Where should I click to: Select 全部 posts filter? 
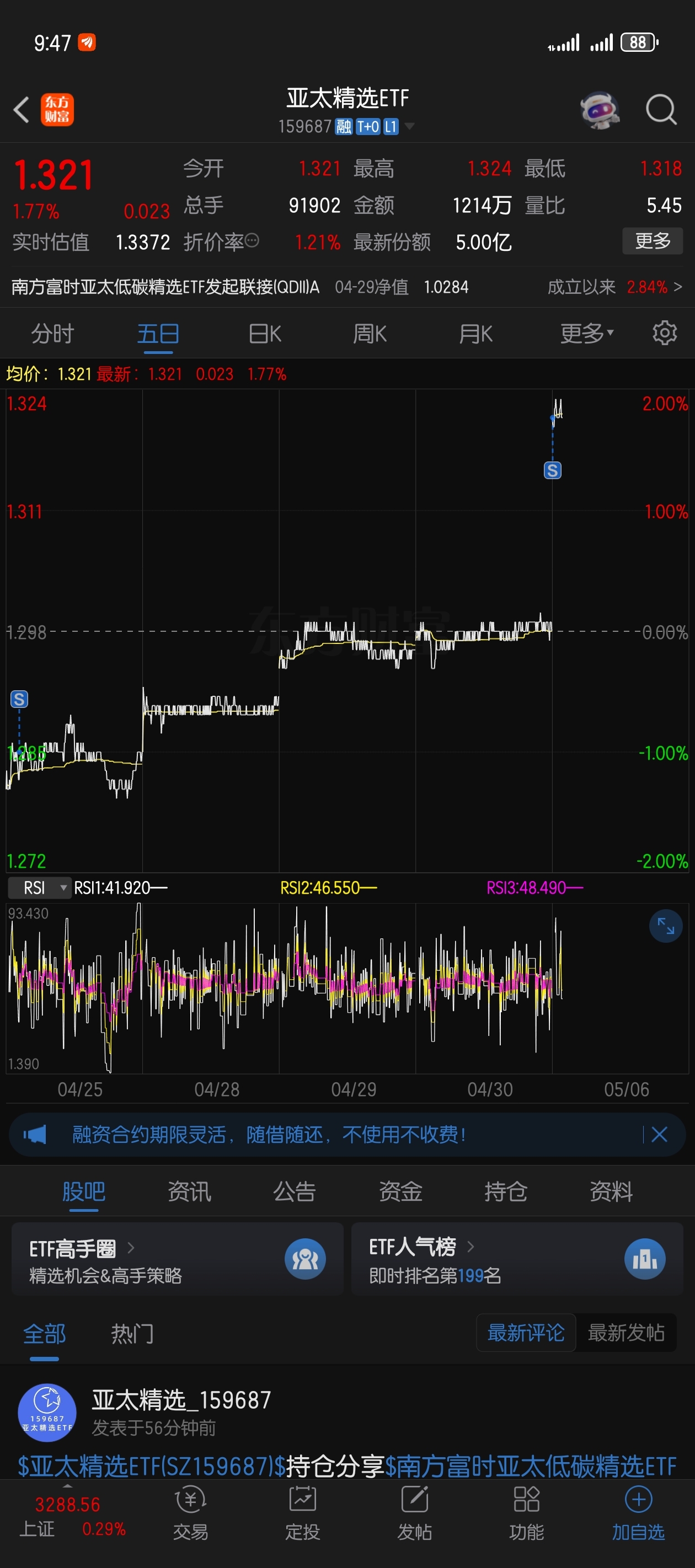pos(45,1334)
